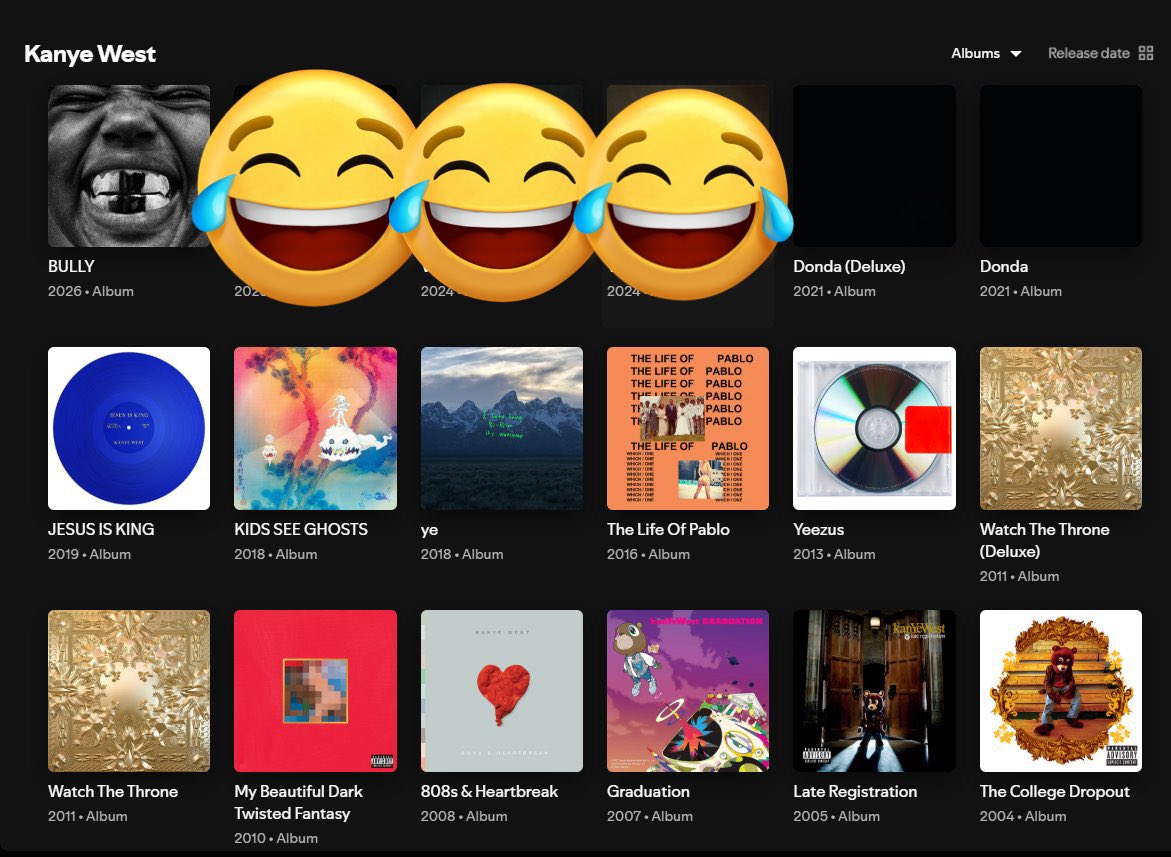Click the '2016 • Album' text
The height and width of the screenshot is (857, 1171).
pyautogui.click(x=648, y=554)
